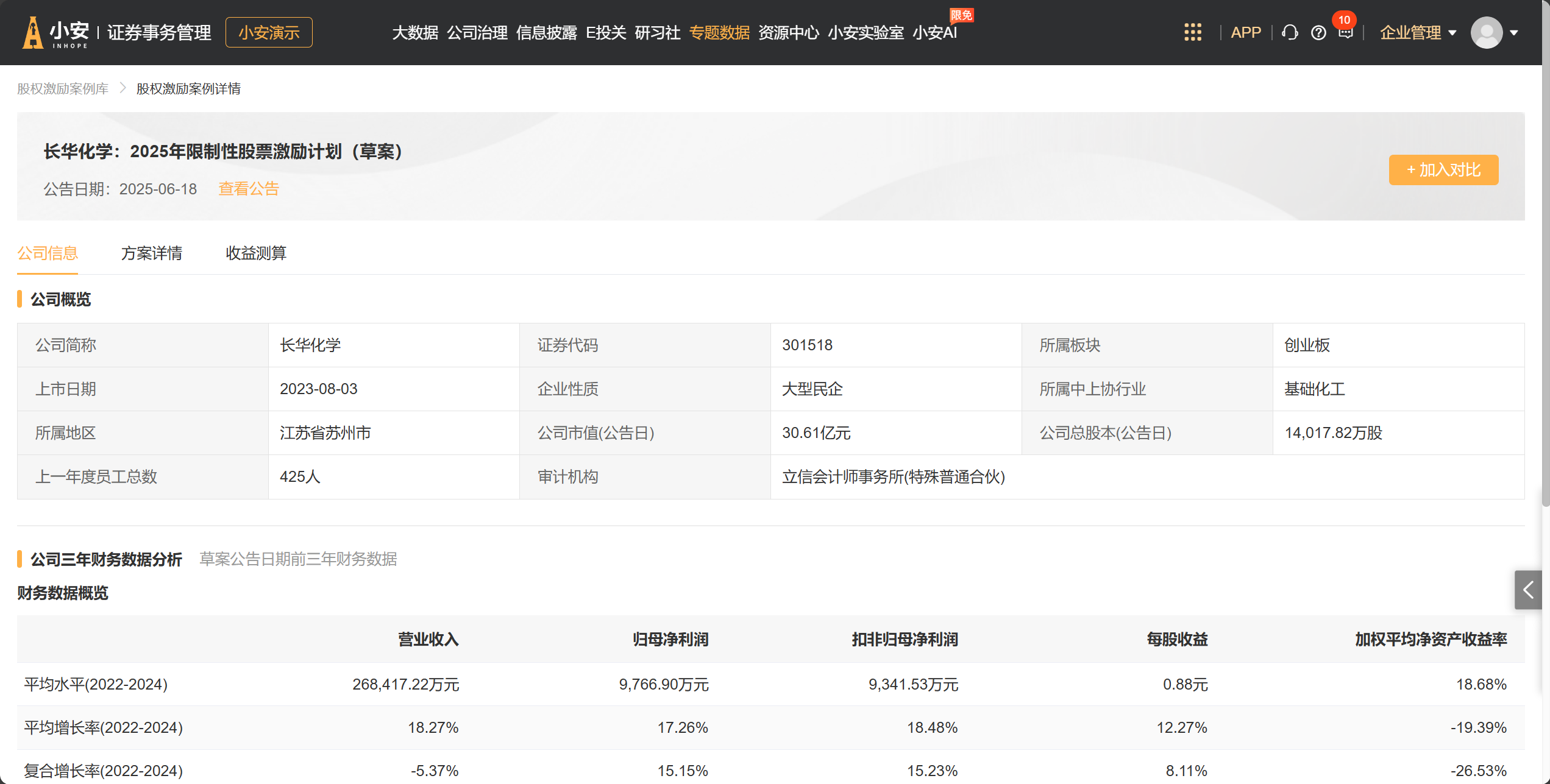Click the 查看公告 link

[x=249, y=189]
